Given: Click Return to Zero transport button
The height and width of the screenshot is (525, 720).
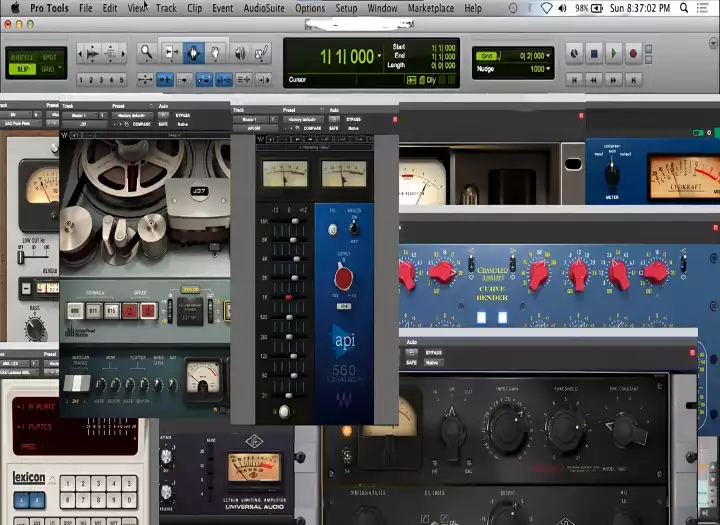Looking at the screenshot, I should [574, 80].
